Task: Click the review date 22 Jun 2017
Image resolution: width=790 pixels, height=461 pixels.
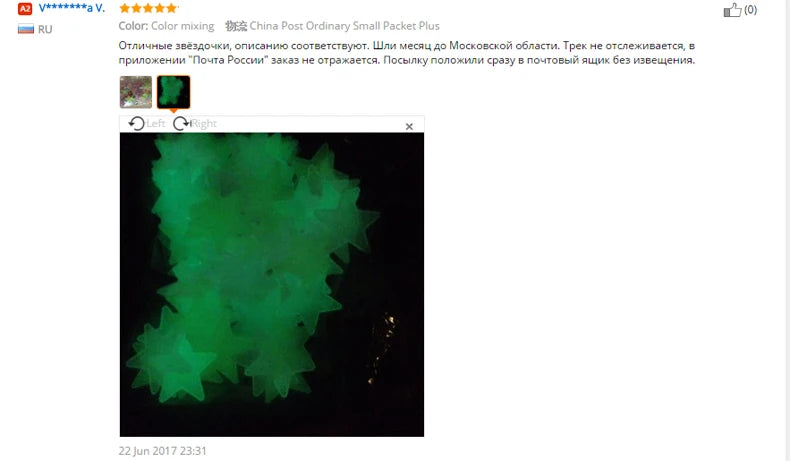Action: (162, 451)
